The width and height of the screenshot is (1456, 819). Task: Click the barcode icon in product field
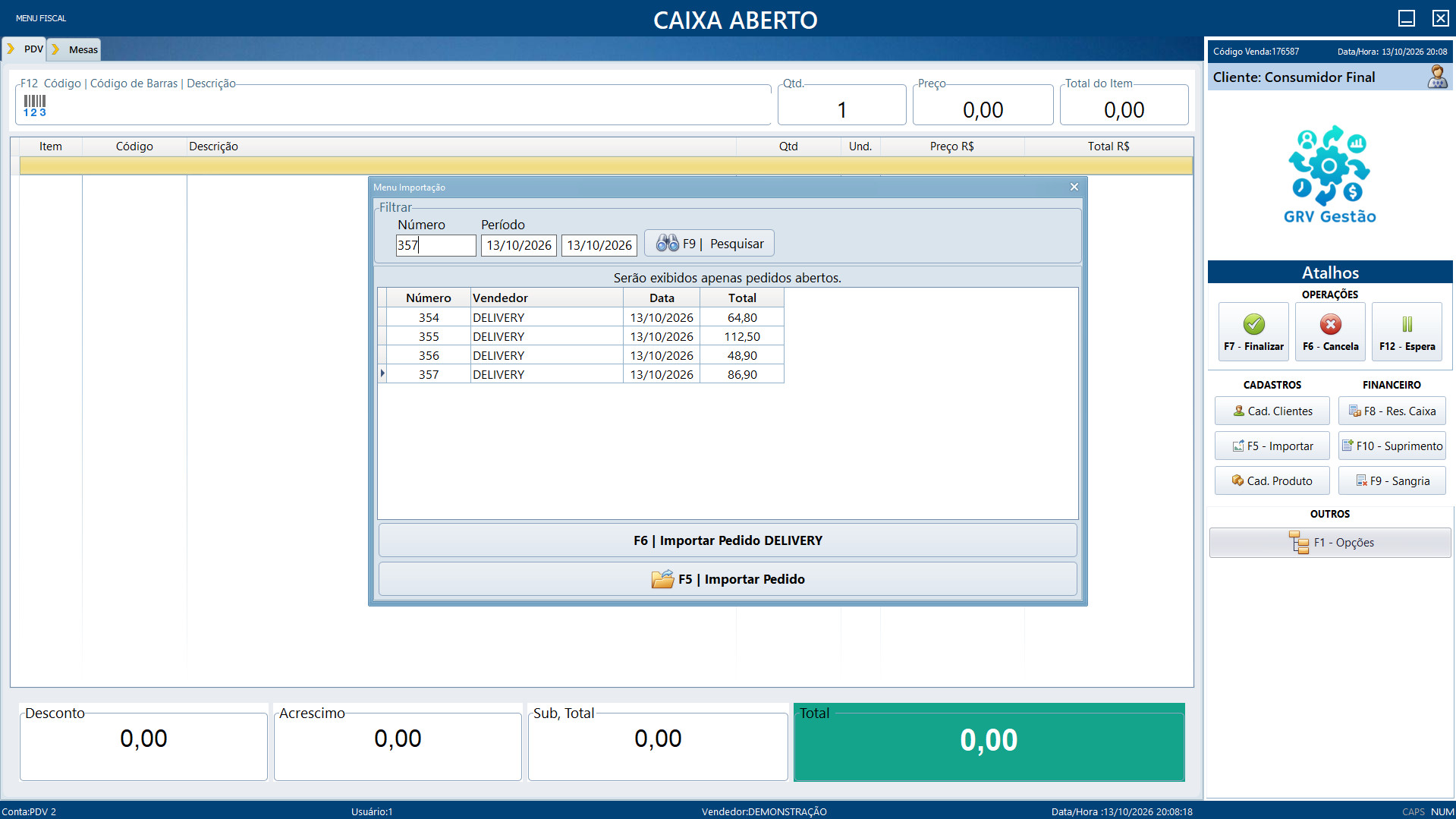[35, 106]
